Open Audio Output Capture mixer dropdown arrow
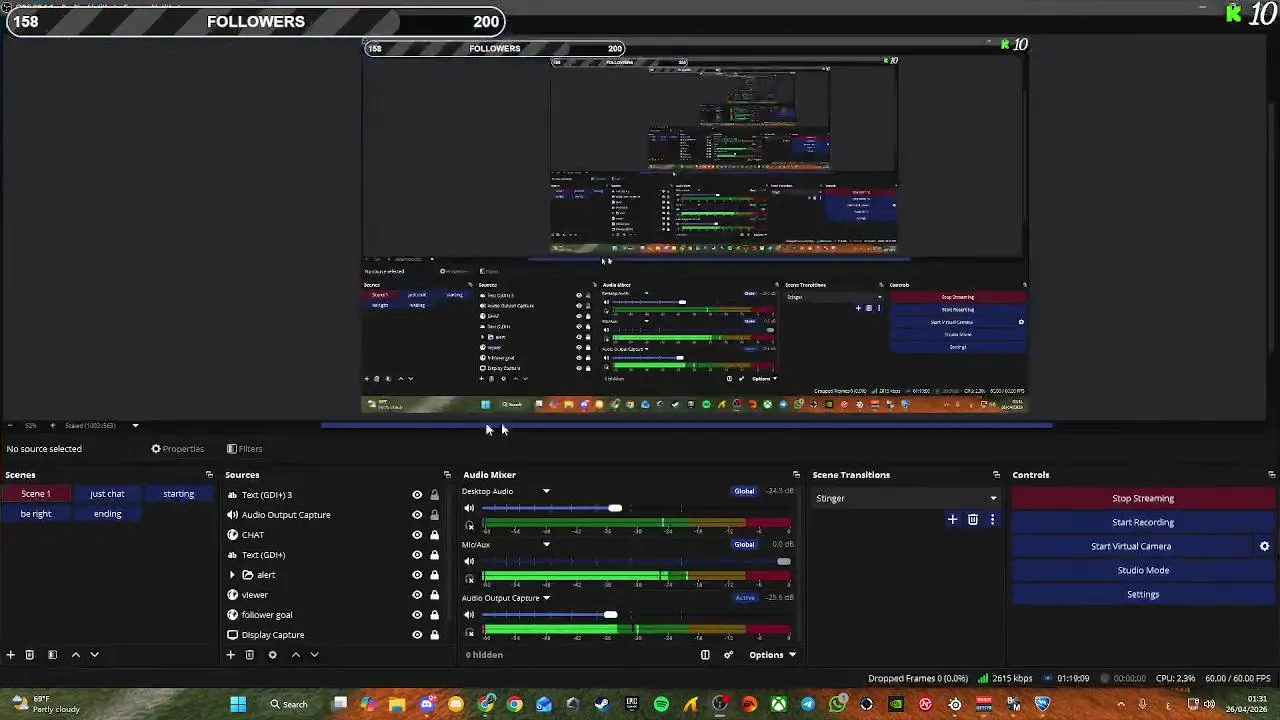The height and width of the screenshot is (720, 1280). click(546, 598)
